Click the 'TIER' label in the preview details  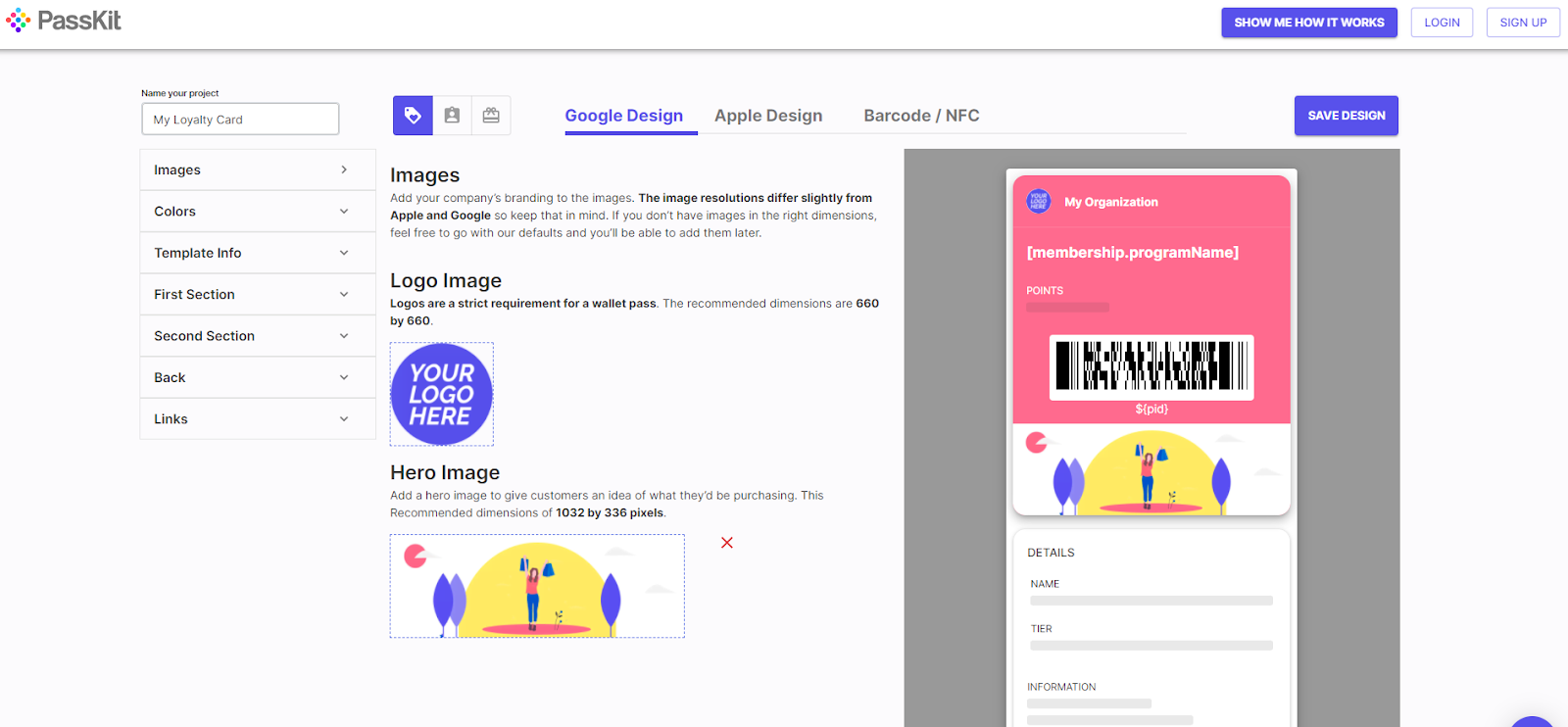1041,629
